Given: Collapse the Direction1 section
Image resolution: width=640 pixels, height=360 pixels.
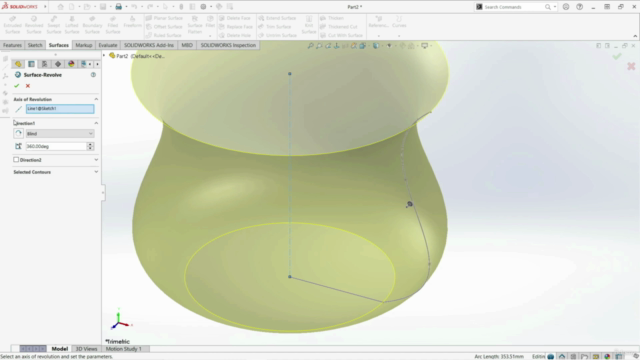Looking at the screenshot, I should point(96,123).
